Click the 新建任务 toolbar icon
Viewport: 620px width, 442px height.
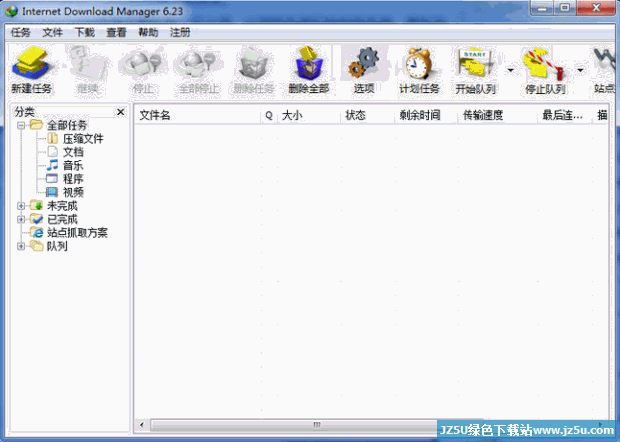31,70
